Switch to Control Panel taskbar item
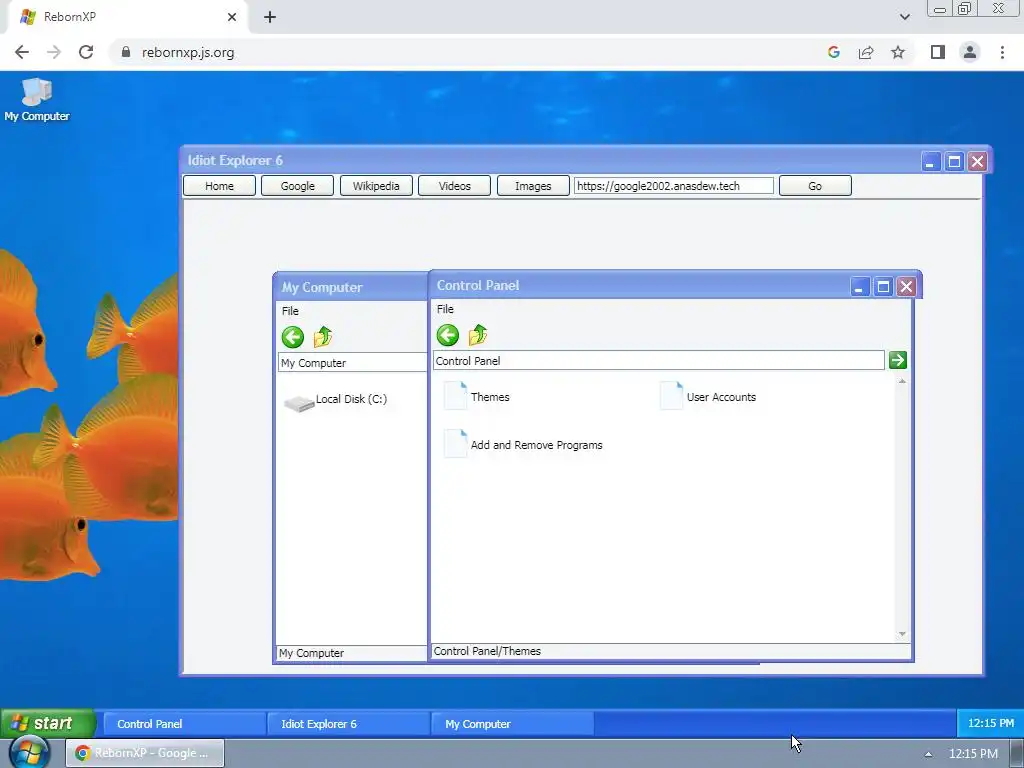The width and height of the screenshot is (1024, 768). point(185,724)
